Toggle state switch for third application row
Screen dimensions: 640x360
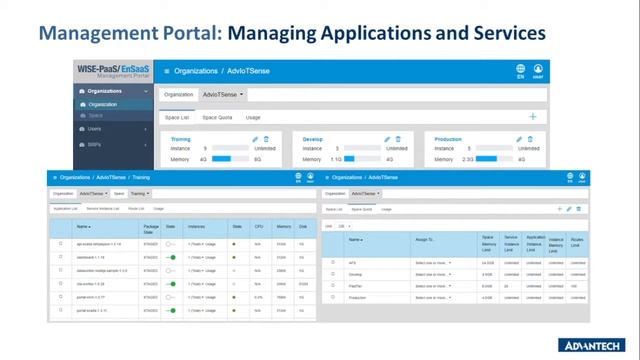170,271
